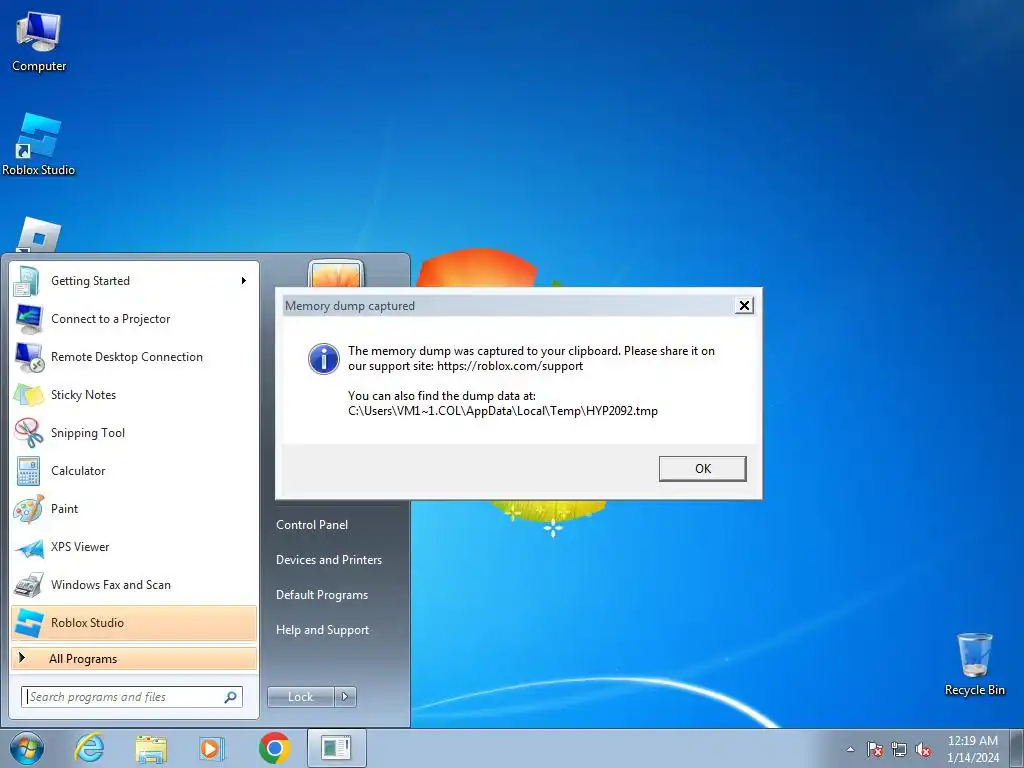This screenshot has height=768, width=1024.
Task: Open the Recycle Bin on desktop
Action: pos(974,664)
